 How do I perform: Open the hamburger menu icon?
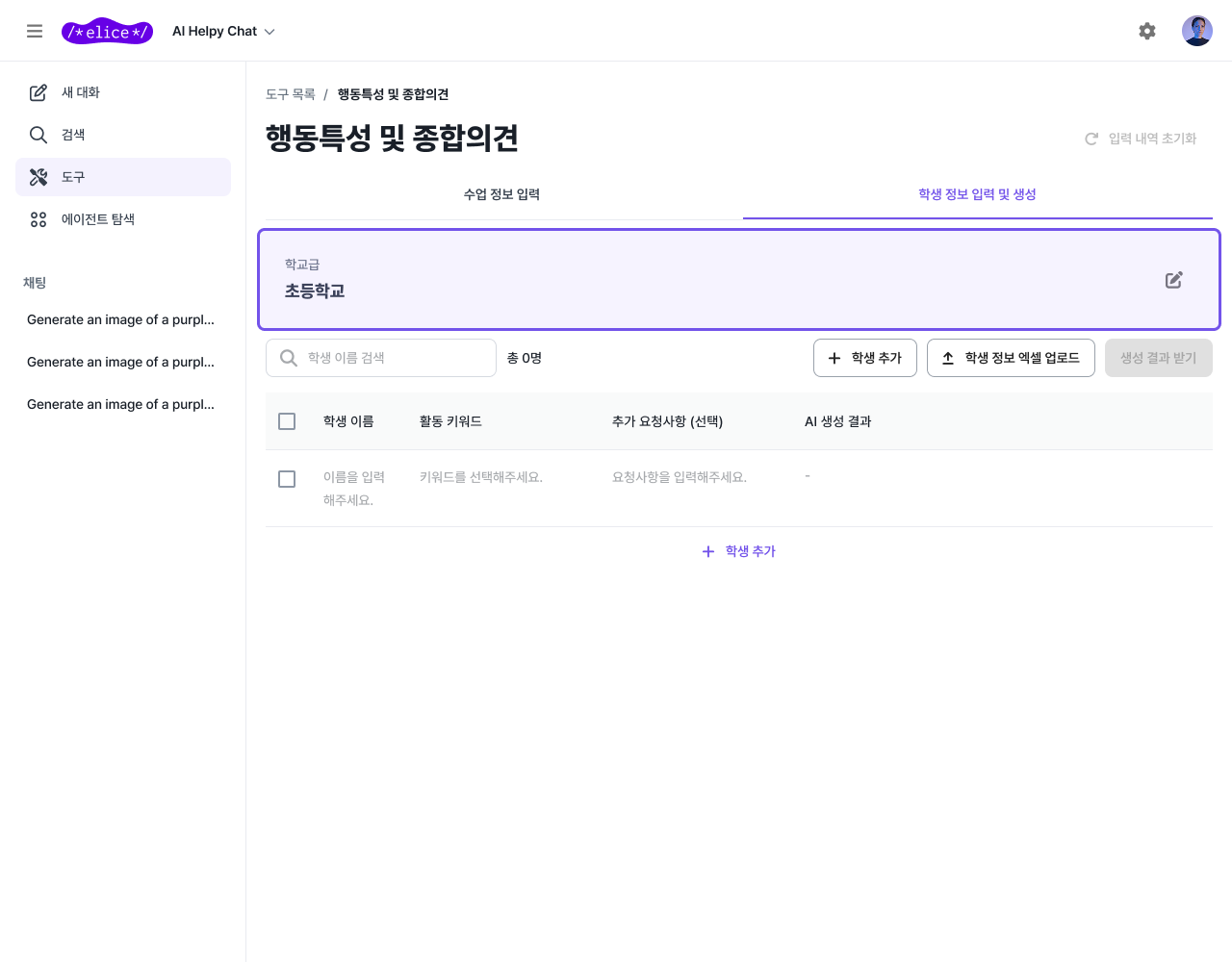pyautogui.click(x=35, y=31)
